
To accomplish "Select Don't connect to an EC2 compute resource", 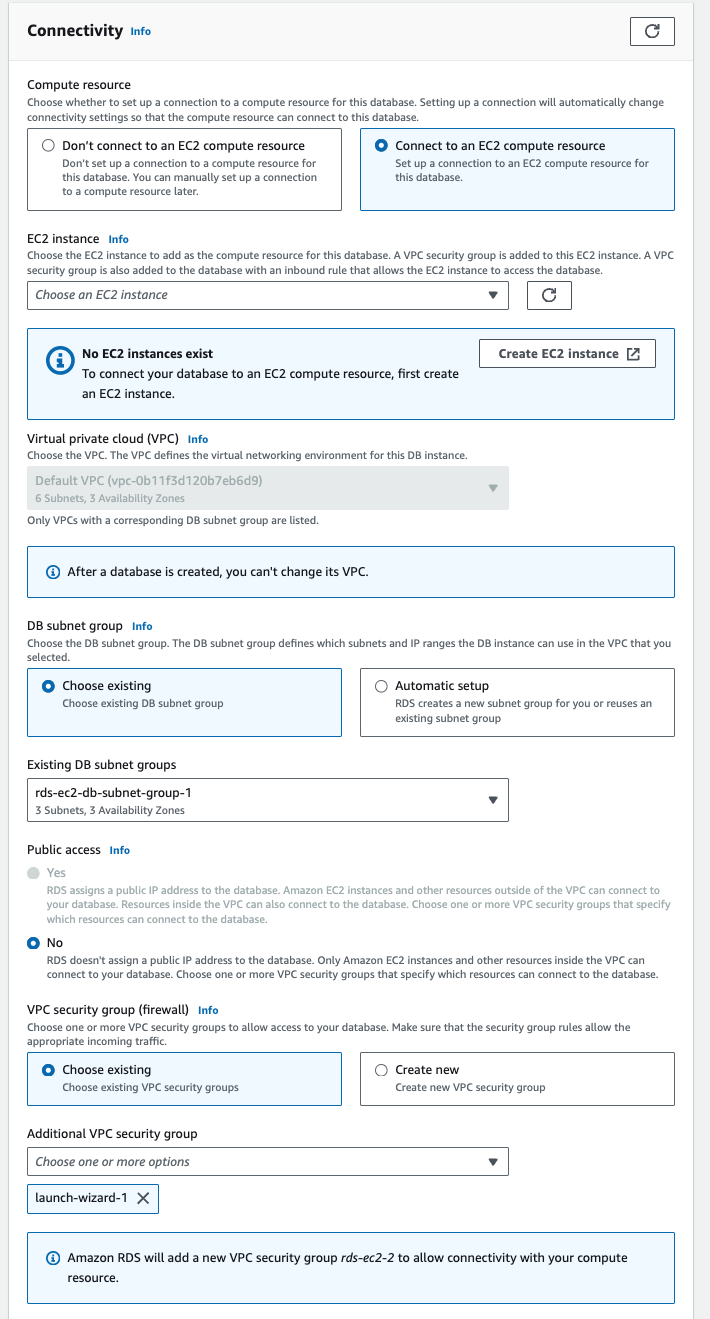I will tap(47, 145).
